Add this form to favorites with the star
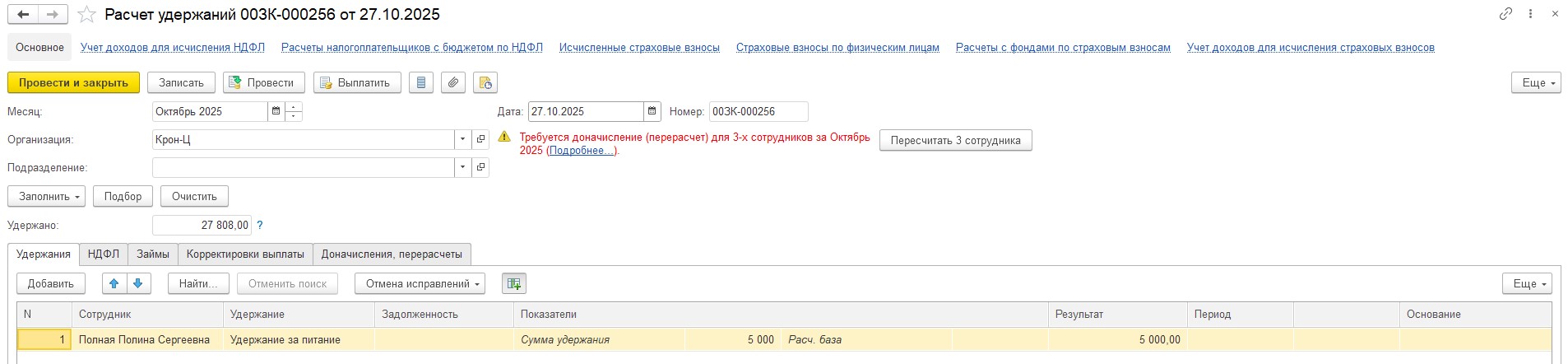This screenshot has width=1568, height=364. point(86,15)
